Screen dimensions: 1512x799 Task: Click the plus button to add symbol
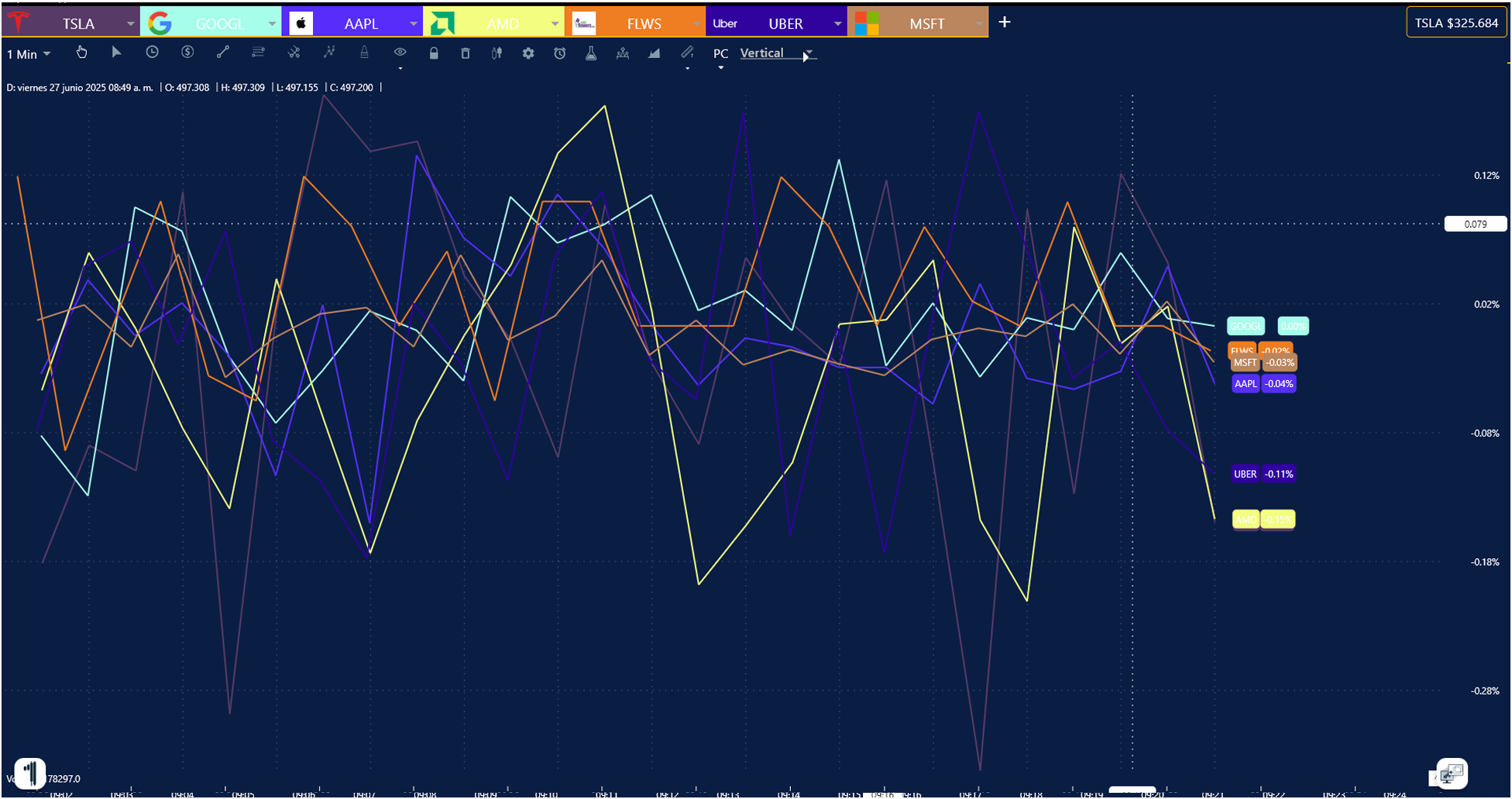pos(1005,22)
